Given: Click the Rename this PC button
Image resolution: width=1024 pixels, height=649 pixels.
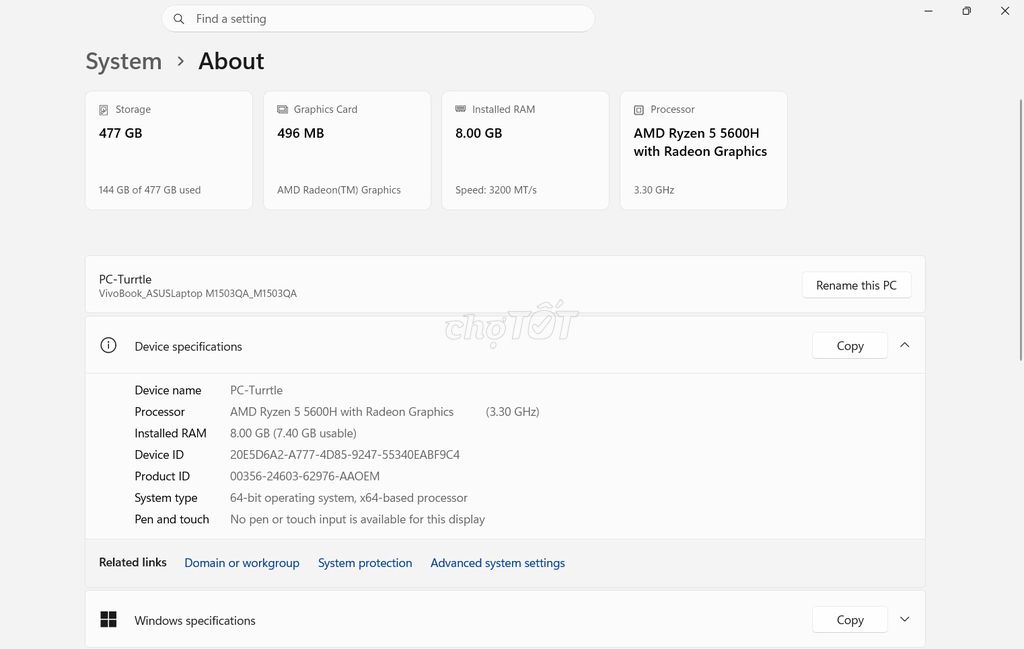Looking at the screenshot, I should [856, 284].
